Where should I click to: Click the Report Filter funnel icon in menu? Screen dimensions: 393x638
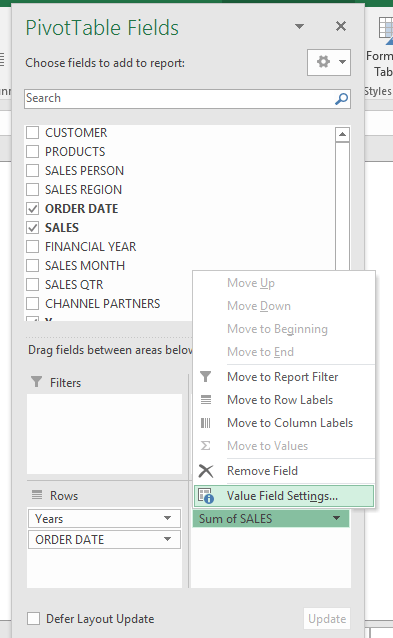click(x=206, y=377)
